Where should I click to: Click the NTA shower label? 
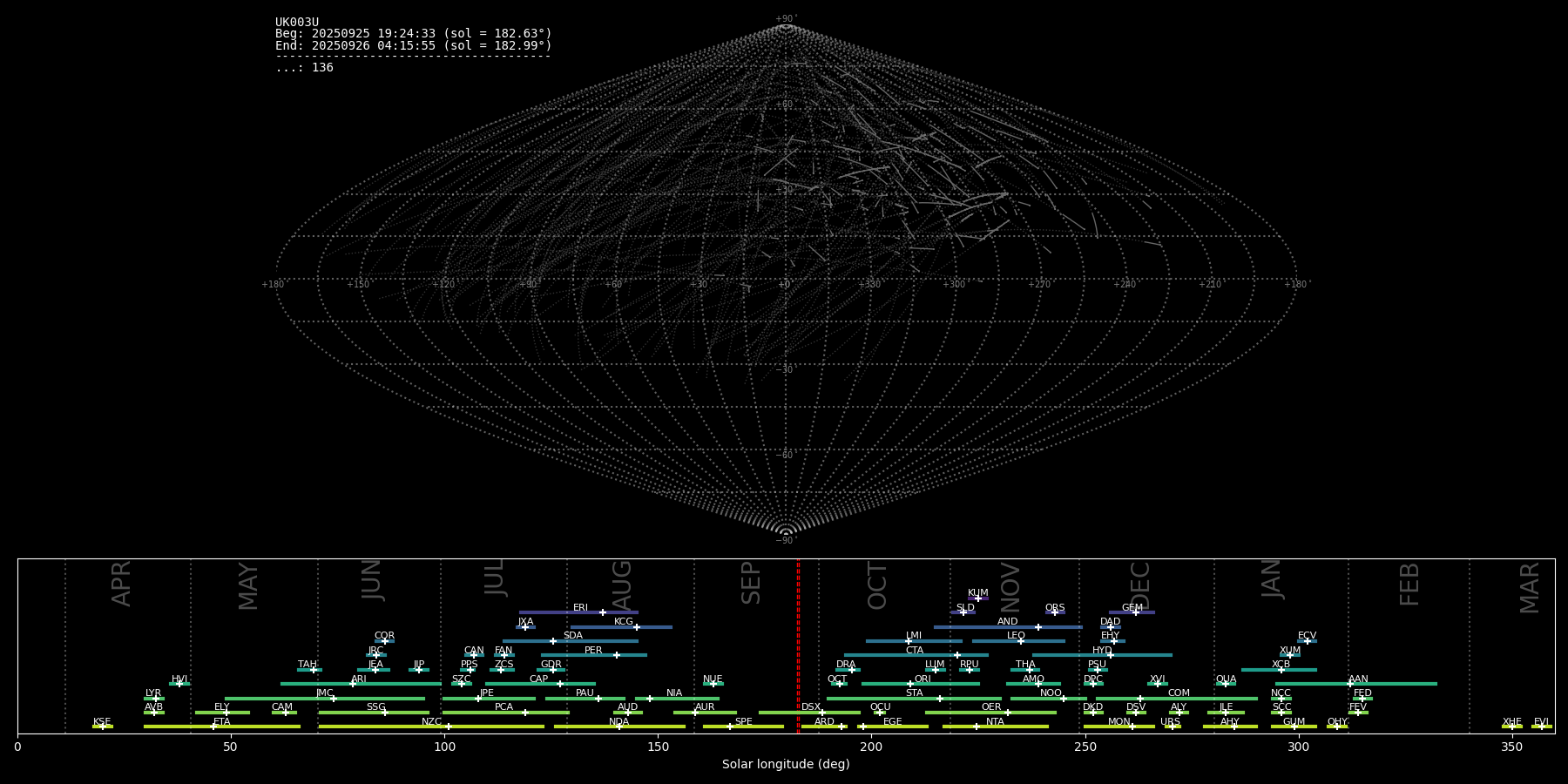(995, 722)
